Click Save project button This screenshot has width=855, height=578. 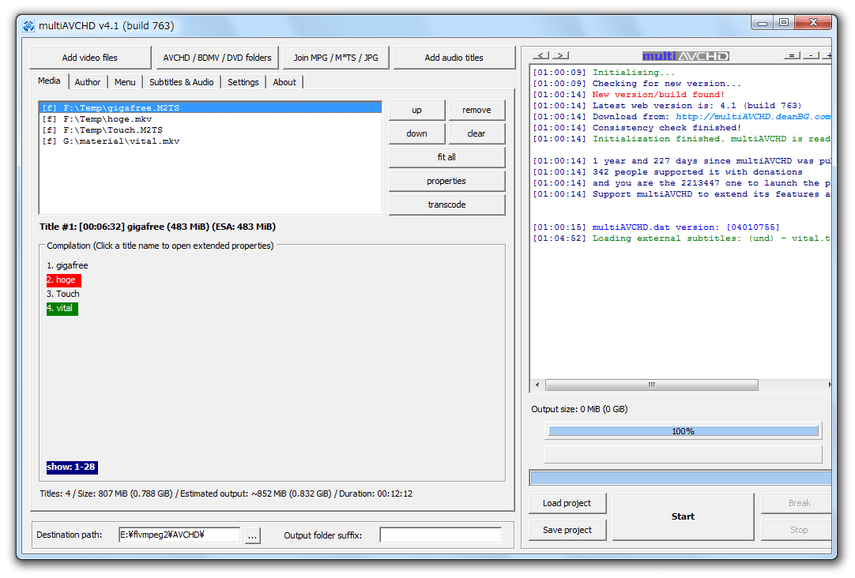coord(567,530)
